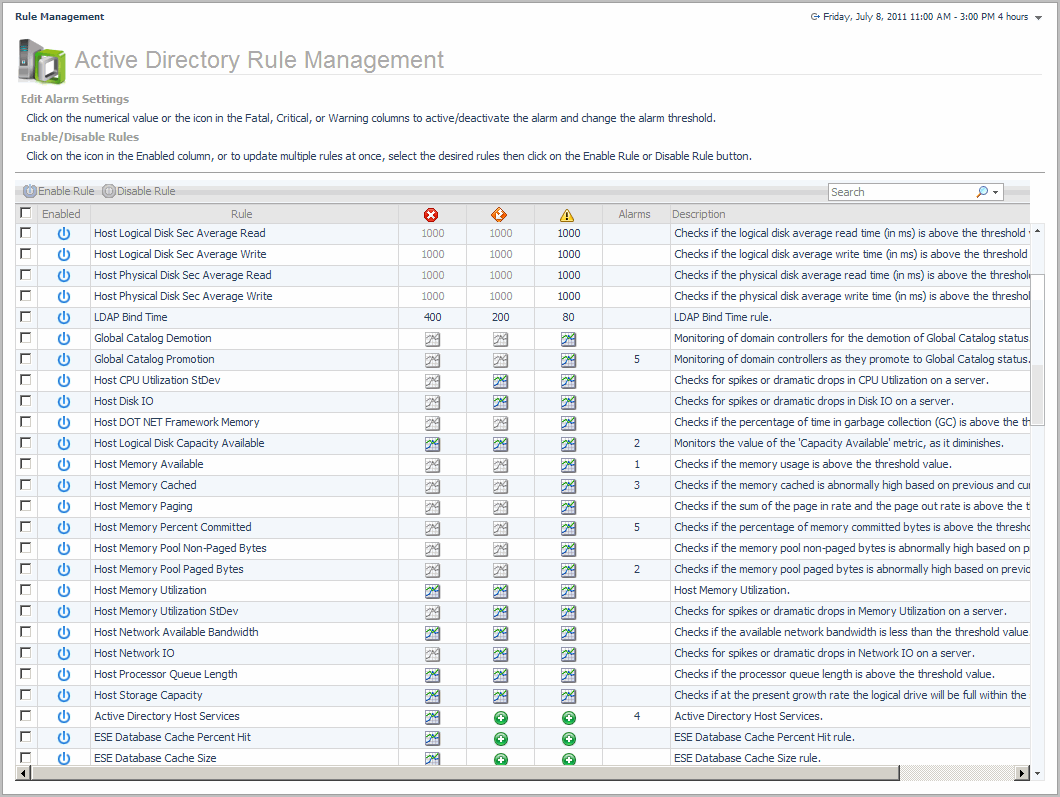Click the Alarms column header

tap(635, 214)
